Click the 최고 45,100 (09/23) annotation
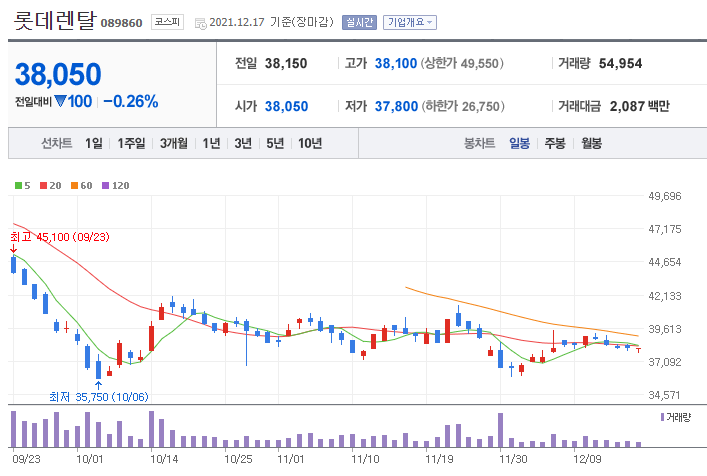The image size is (707, 476). tap(60, 237)
